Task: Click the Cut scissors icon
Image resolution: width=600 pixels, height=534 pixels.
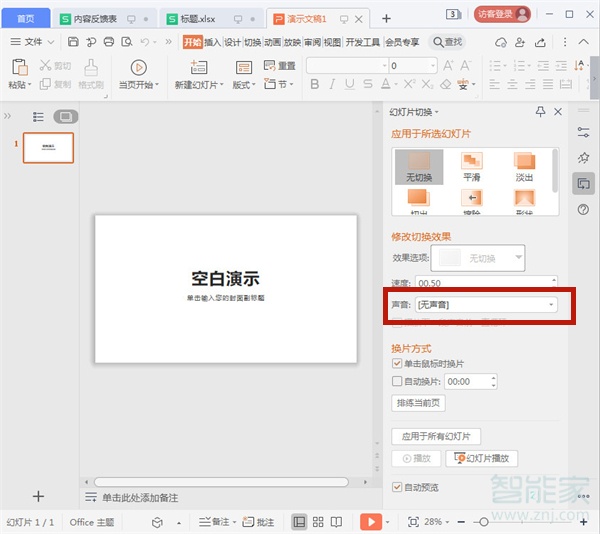Action: [x=45, y=65]
